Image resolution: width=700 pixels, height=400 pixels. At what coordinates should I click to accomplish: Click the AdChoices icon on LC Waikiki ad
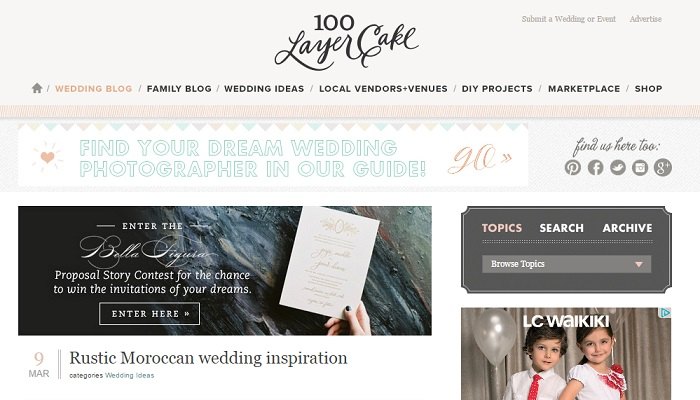point(665,313)
